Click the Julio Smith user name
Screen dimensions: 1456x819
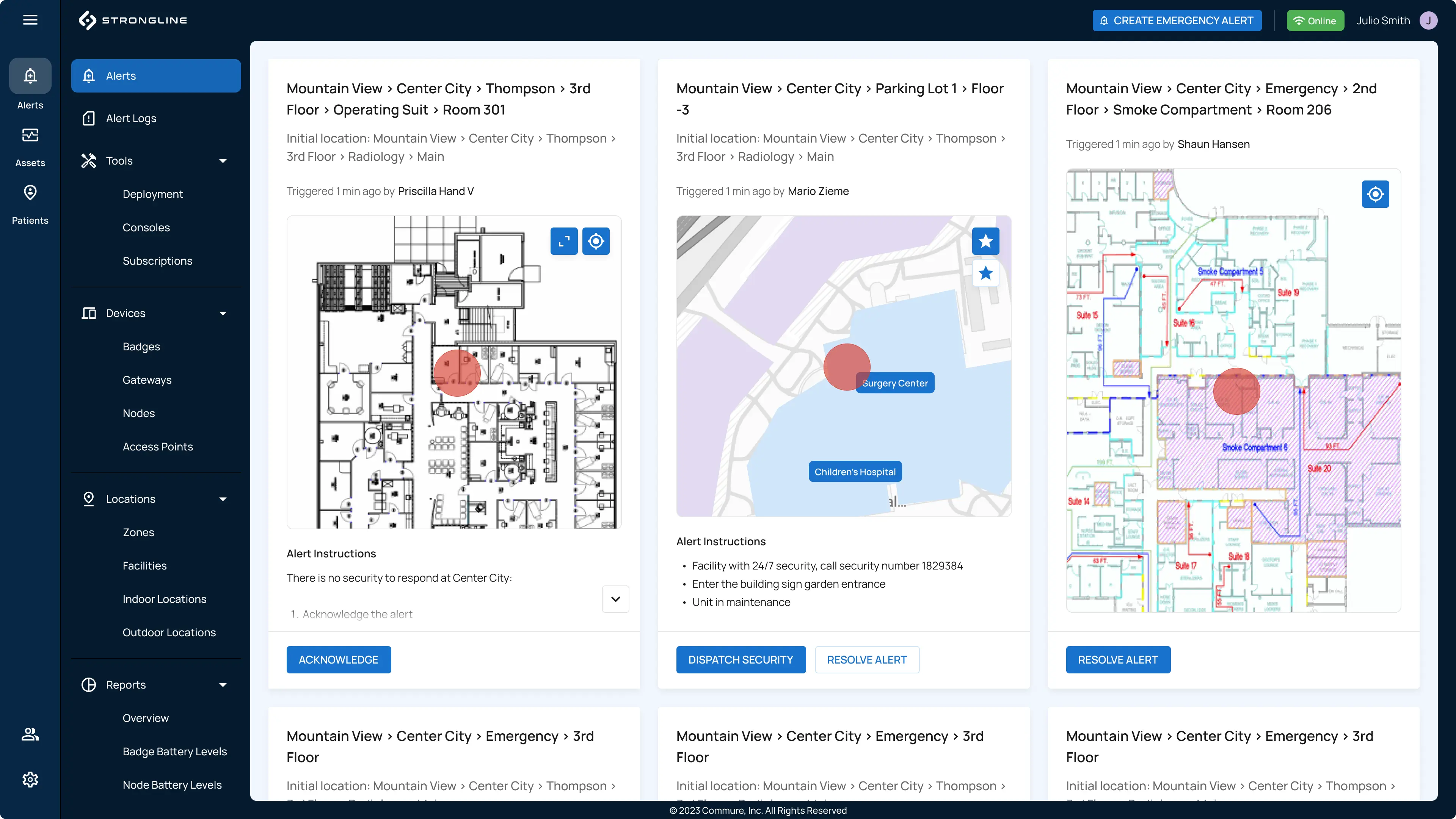coord(1382,20)
